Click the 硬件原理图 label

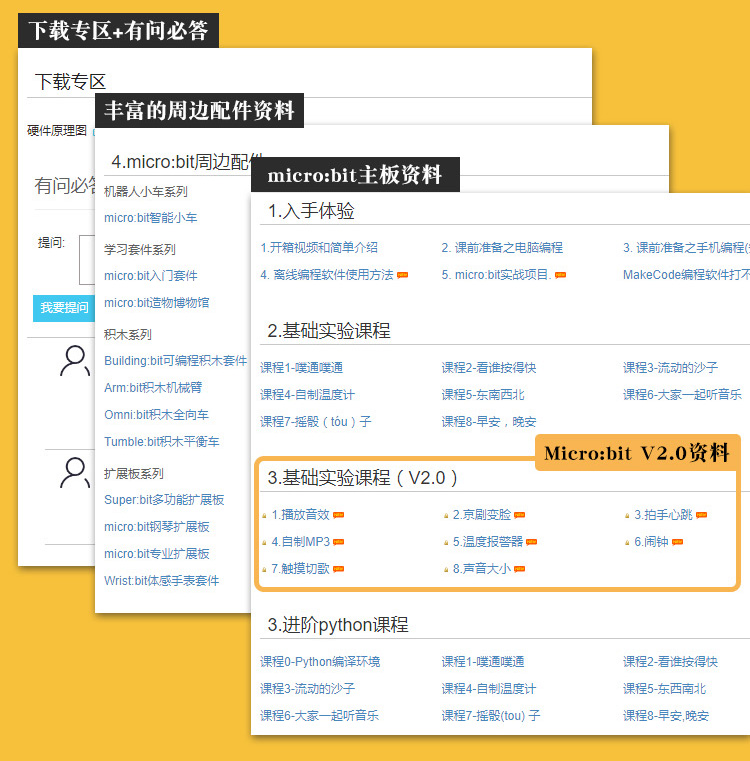pos(57,131)
